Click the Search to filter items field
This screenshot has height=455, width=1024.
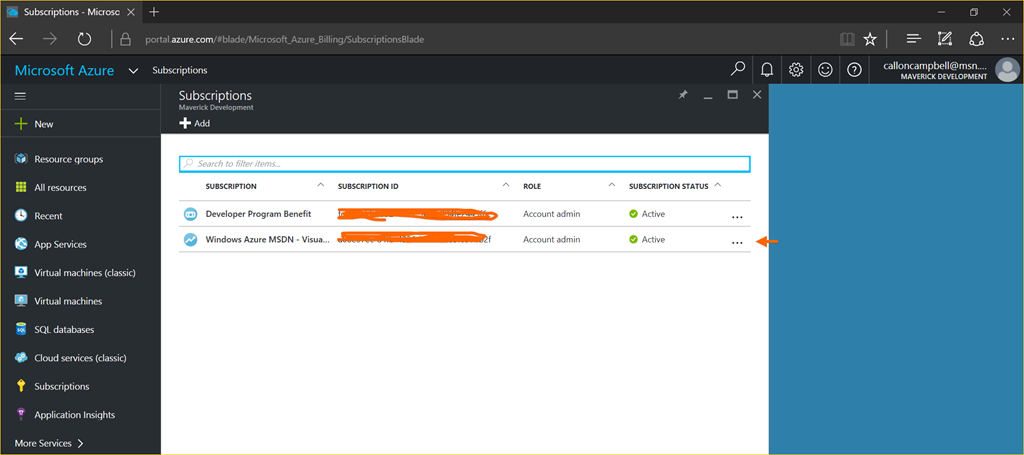pos(464,163)
